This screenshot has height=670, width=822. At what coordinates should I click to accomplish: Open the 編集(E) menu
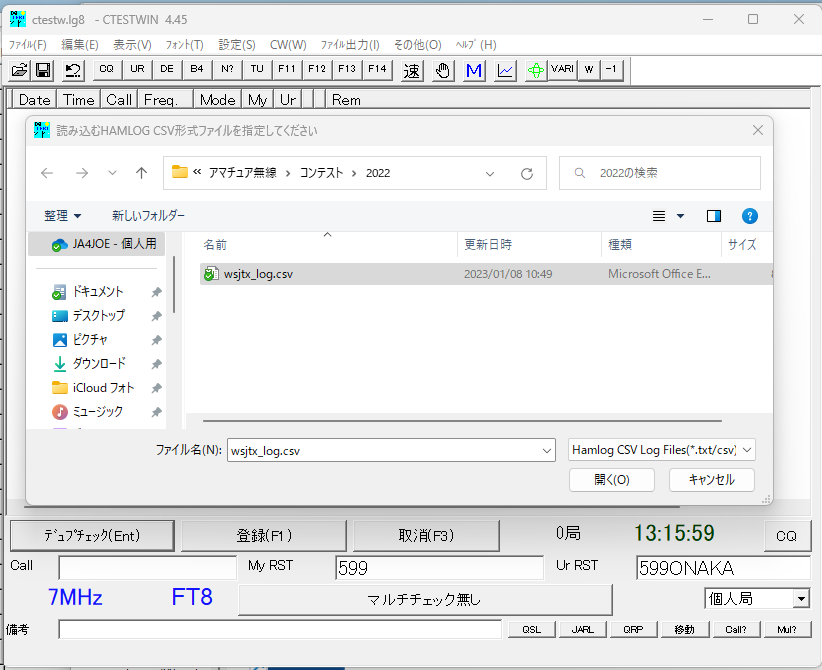80,45
